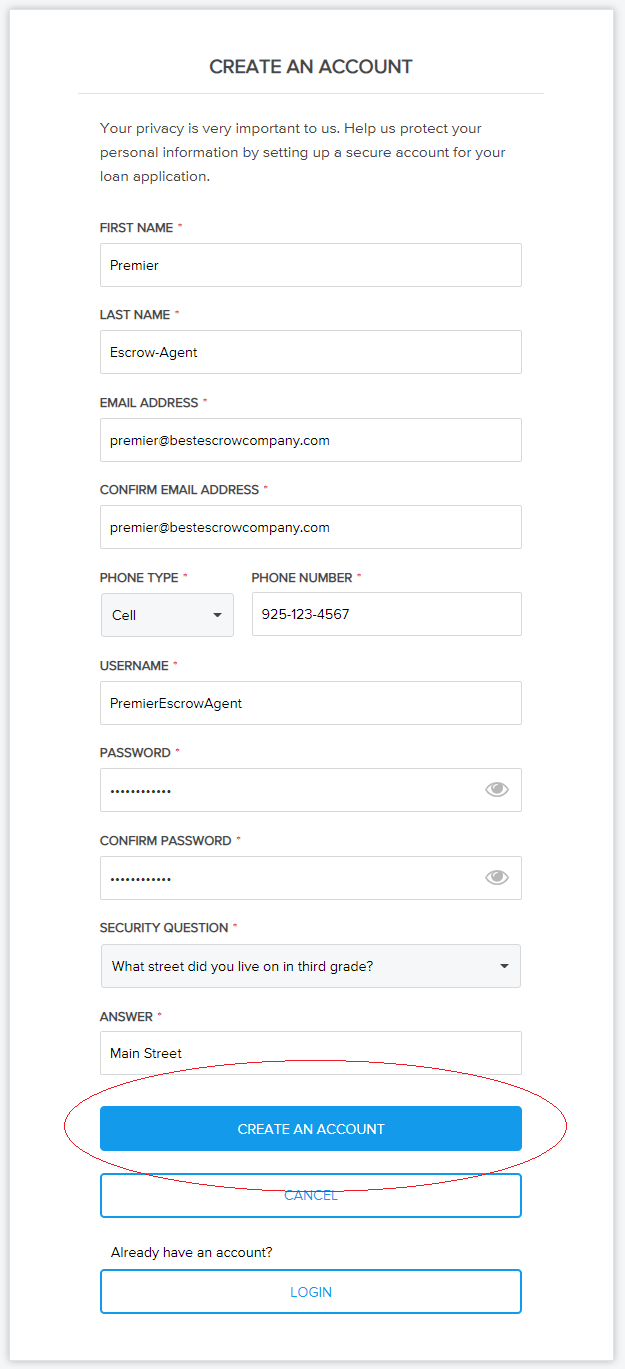Select the Last Name field with Escrow-Agent

click(311, 352)
